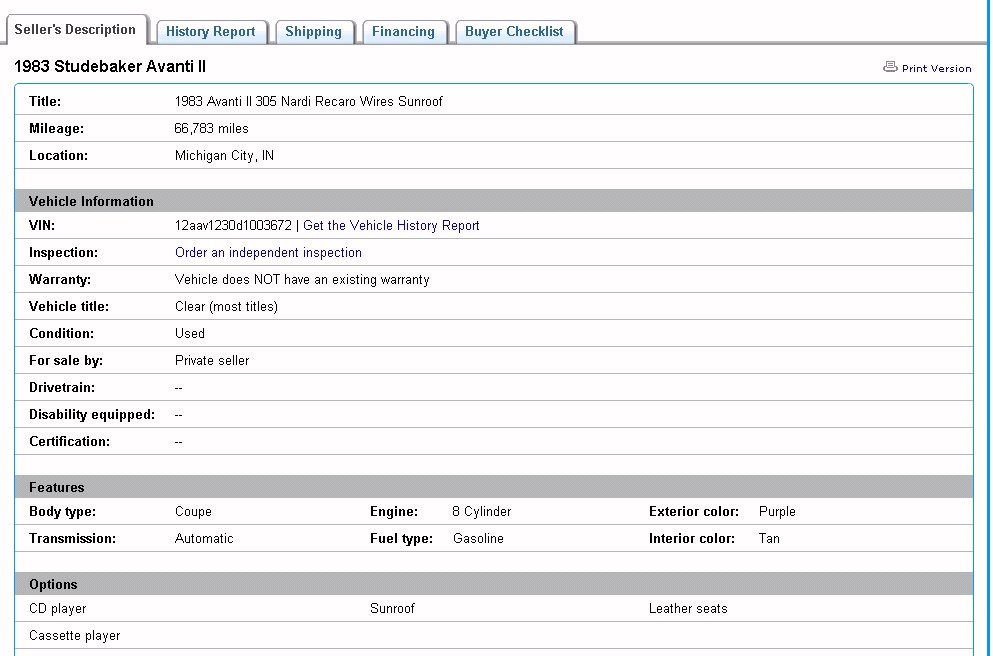Click the Sunroof option entry
The height and width of the screenshot is (656, 993).
(x=392, y=609)
